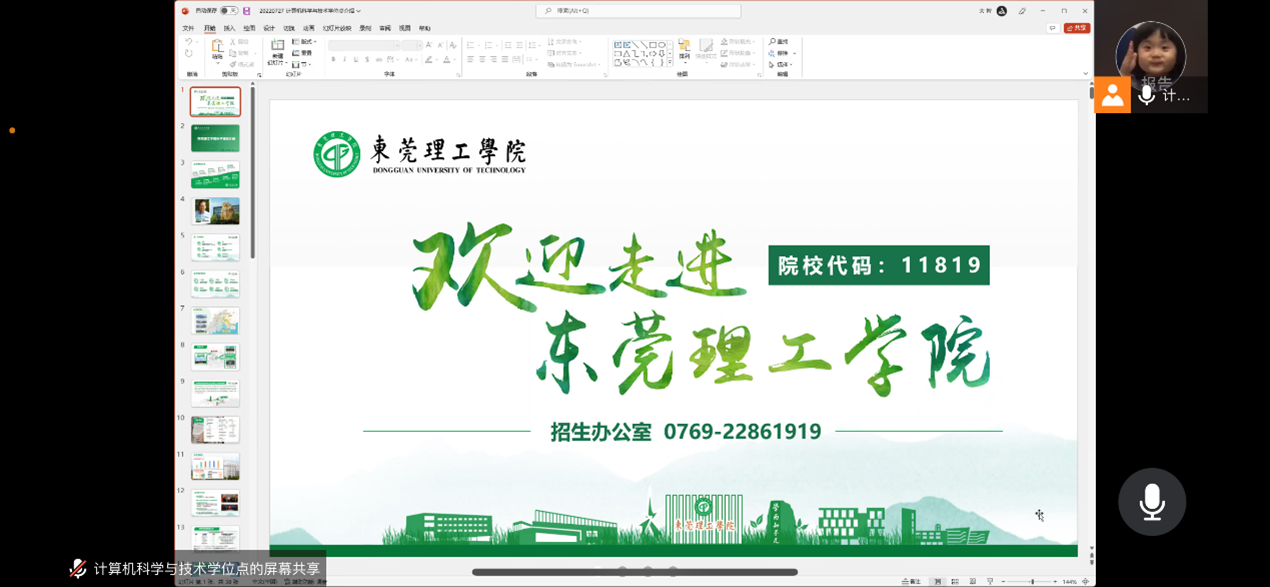The width and height of the screenshot is (1270, 587).
Task: Open the font name dropdown
Action: 374,45
